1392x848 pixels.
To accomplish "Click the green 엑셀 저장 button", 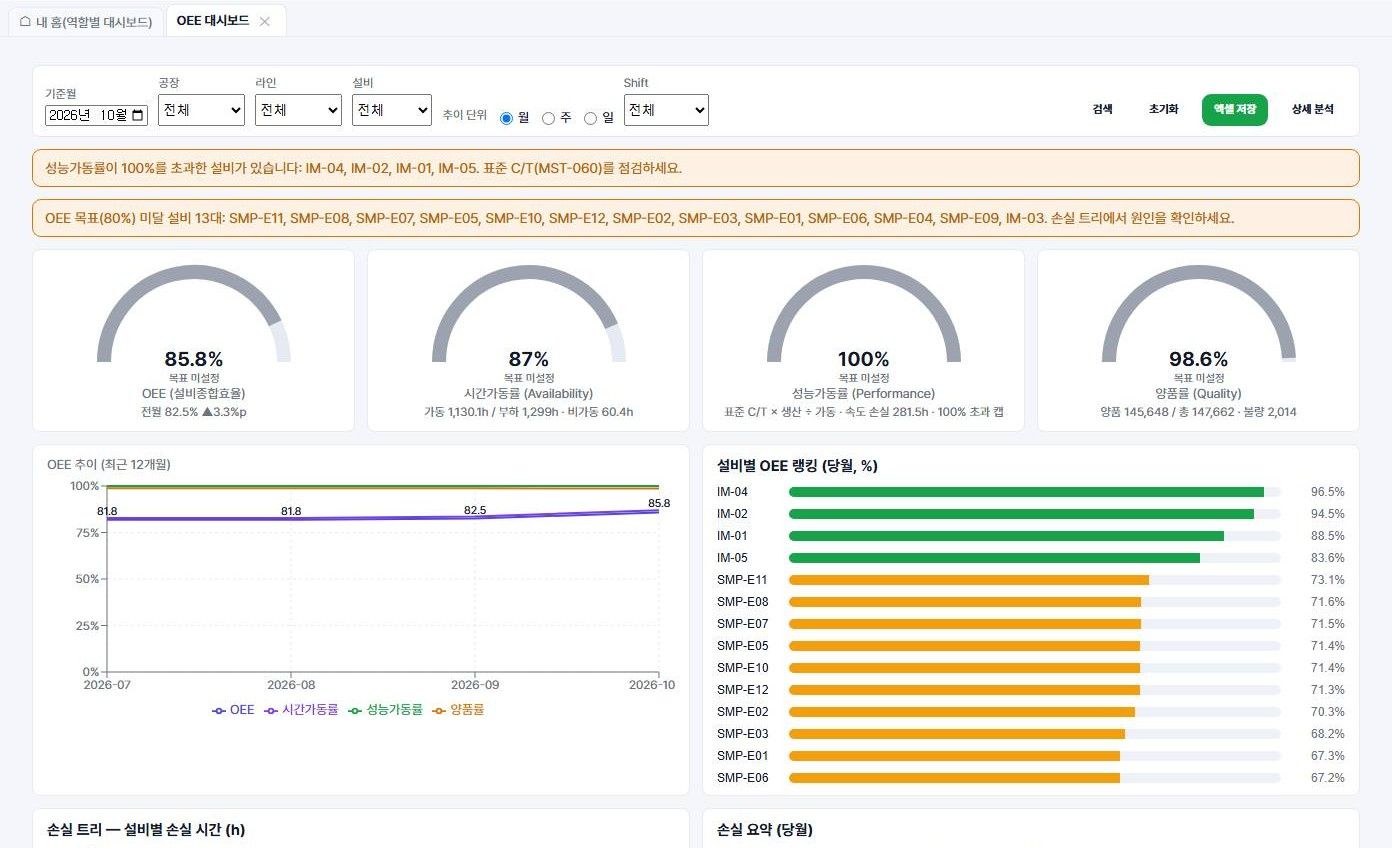I will click(1235, 110).
